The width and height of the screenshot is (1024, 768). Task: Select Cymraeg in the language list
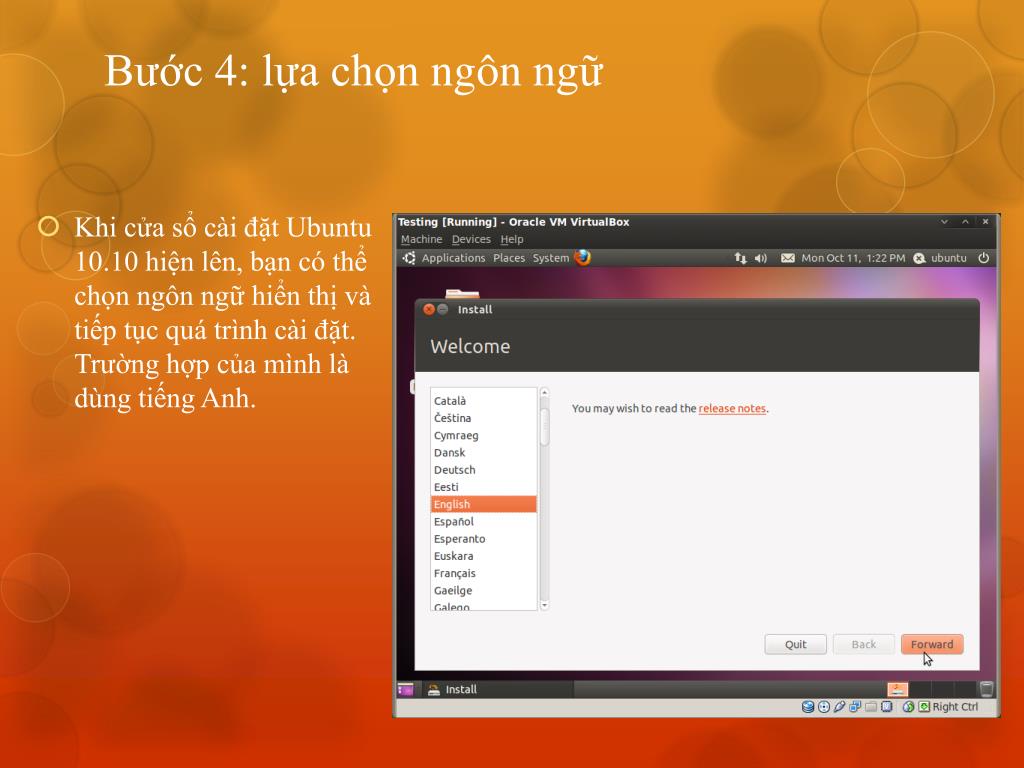click(x=483, y=435)
